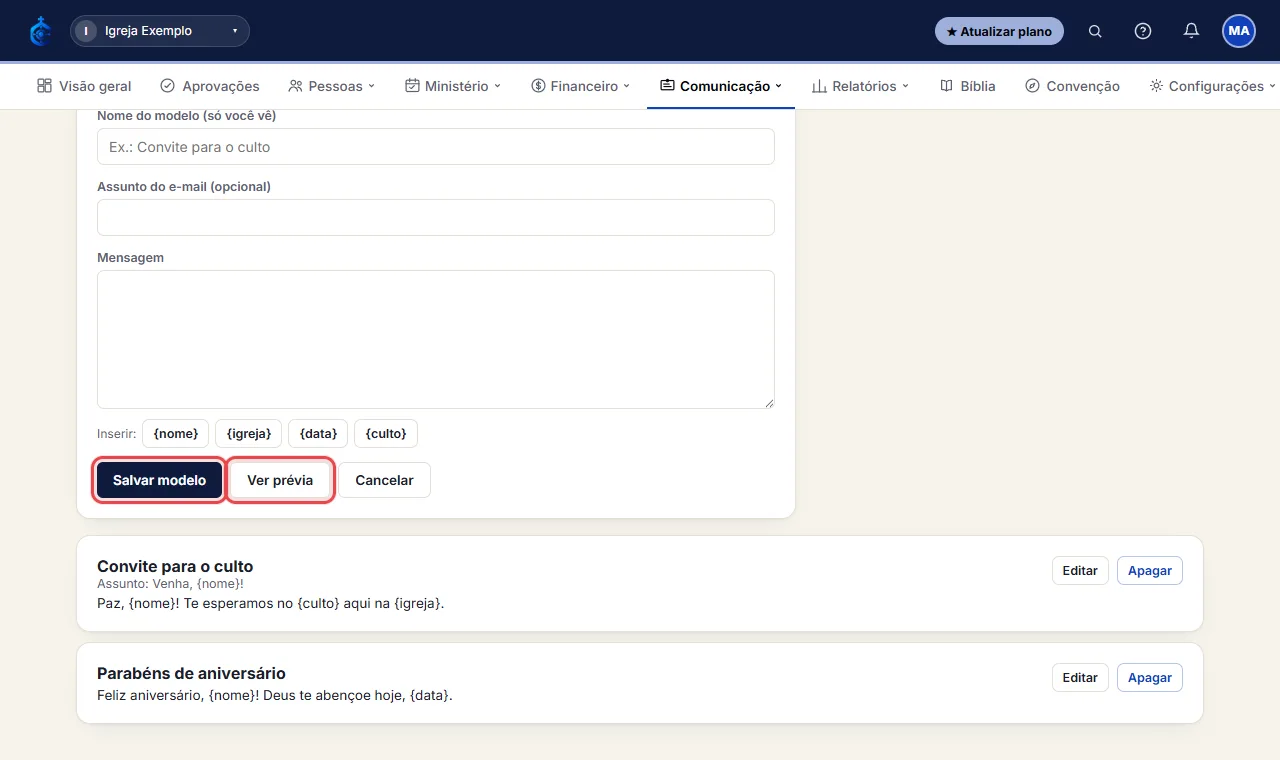Click the I badge of Igreja Exemplo
This screenshot has width=1280, height=760.
pos(86,31)
